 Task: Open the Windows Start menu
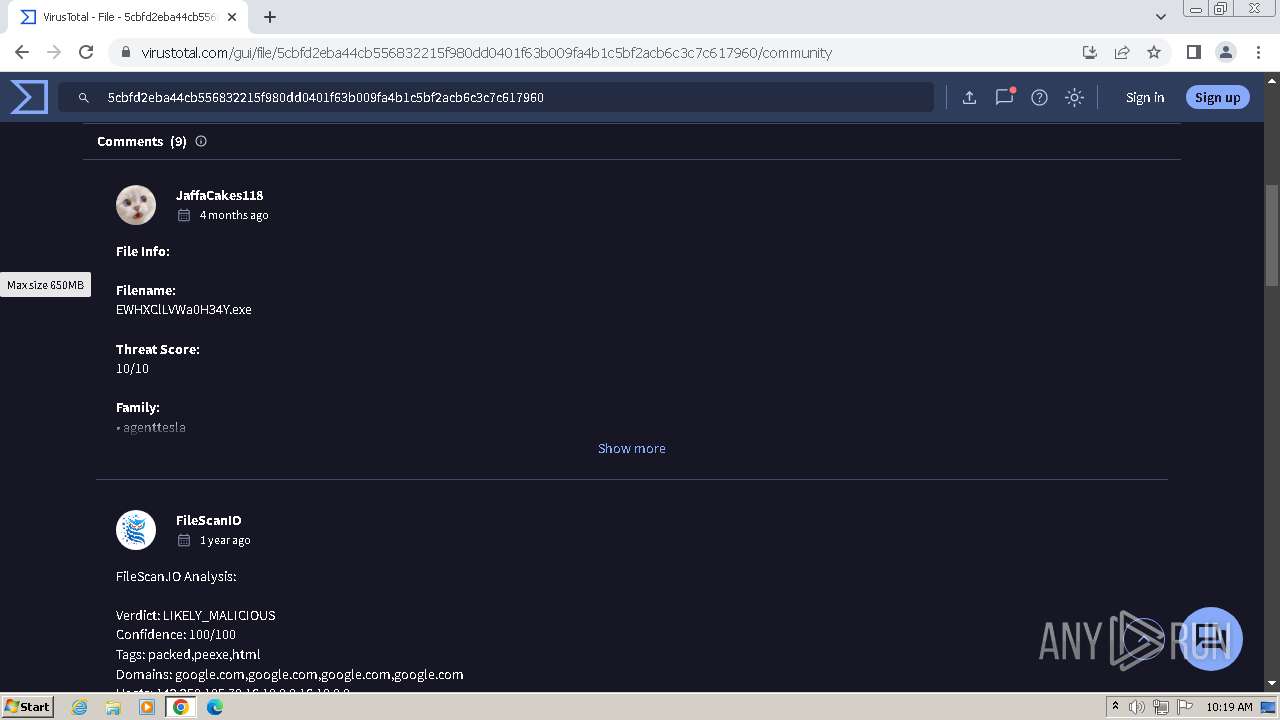click(27, 706)
